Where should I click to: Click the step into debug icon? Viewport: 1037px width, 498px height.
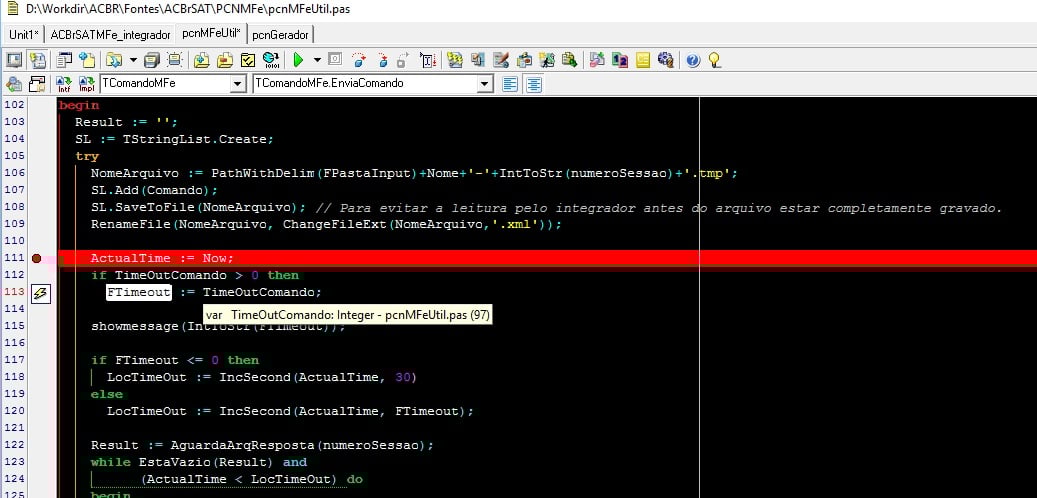tap(382, 60)
